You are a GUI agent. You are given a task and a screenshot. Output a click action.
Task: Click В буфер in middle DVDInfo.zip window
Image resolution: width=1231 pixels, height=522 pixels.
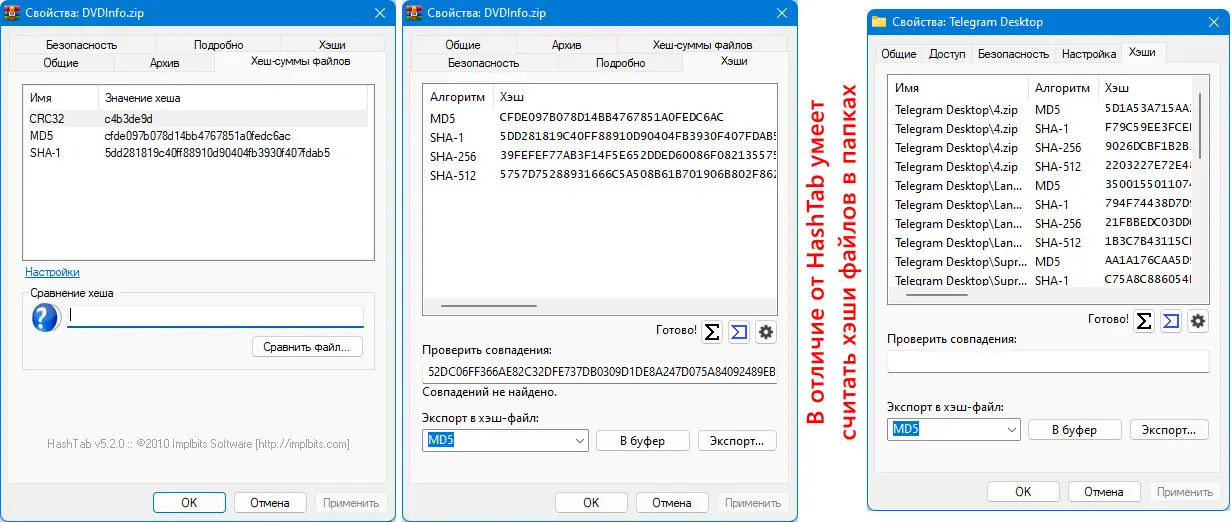[x=641, y=441]
